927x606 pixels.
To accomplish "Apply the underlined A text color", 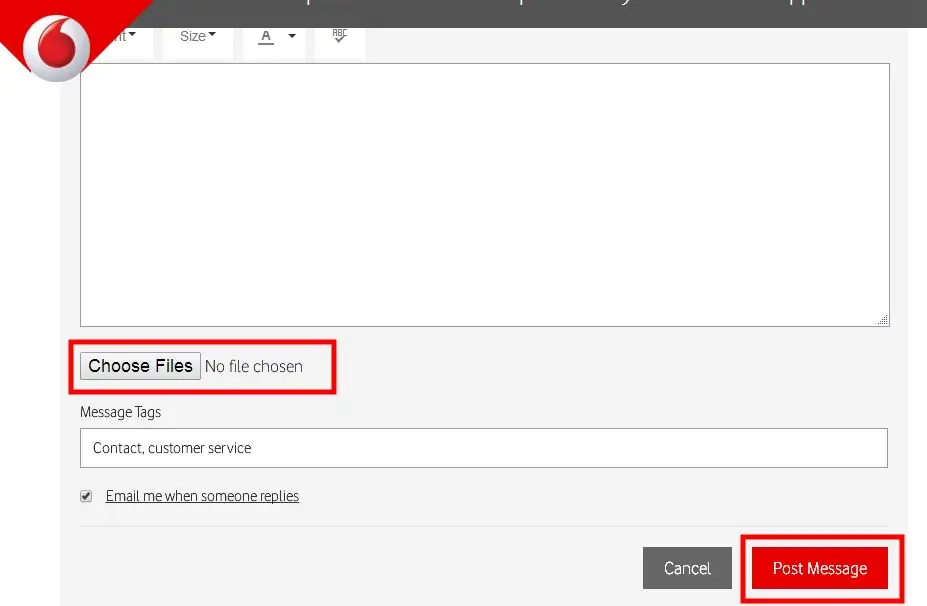I will click(266, 36).
